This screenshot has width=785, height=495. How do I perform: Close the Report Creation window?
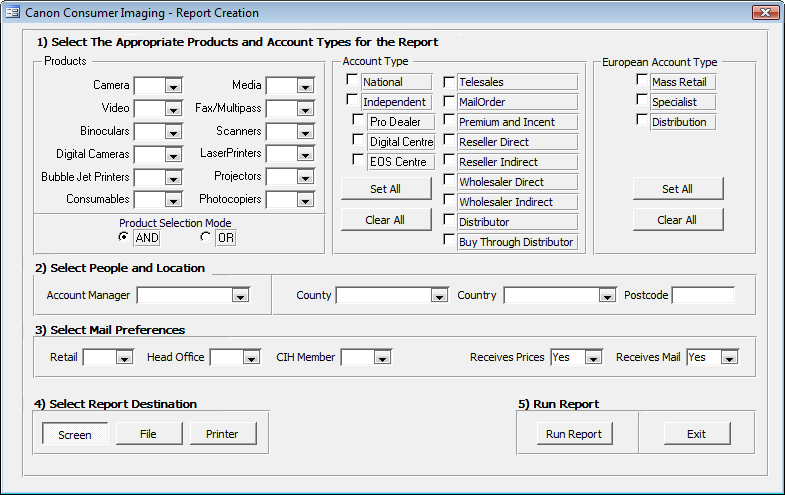[765, 13]
